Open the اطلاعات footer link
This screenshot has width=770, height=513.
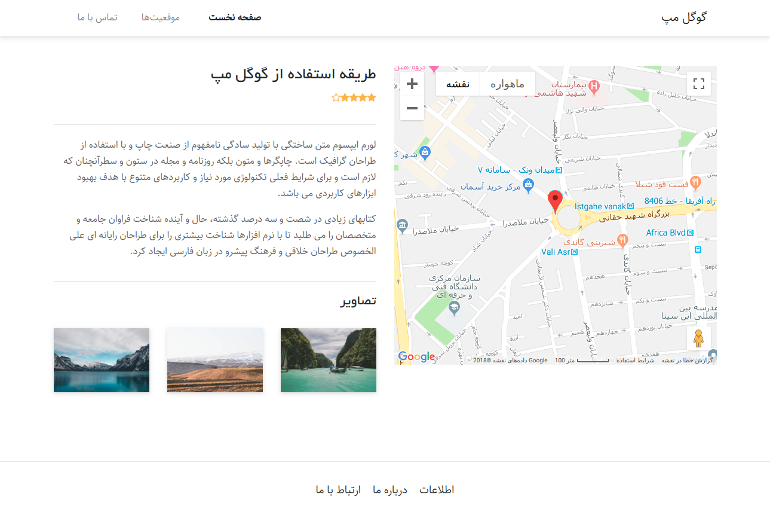coord(437,489)
